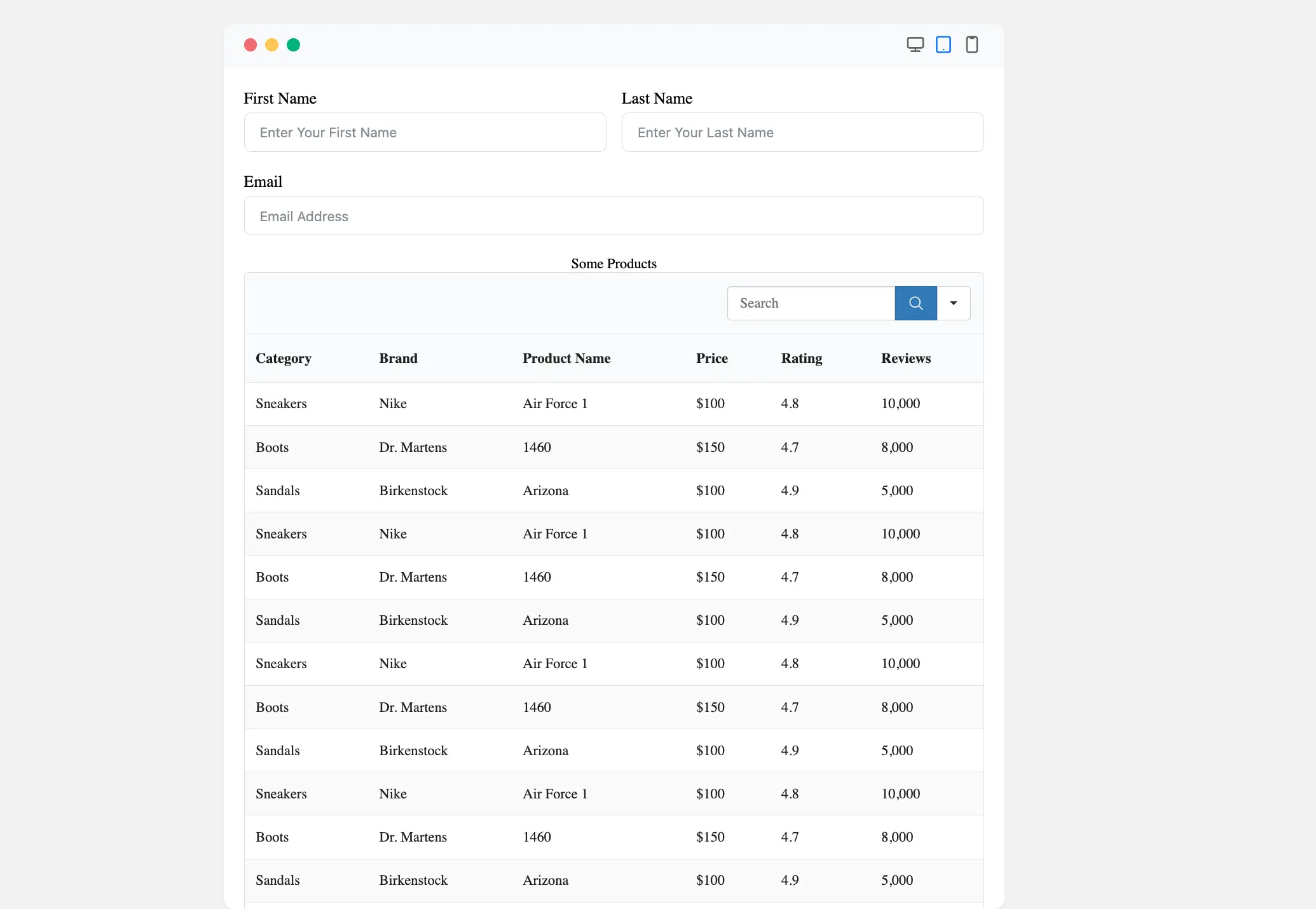Click the Brand column header
The height and width of the screenshot is (909, 1316).
pyautogui.click(x=398, y=359)
